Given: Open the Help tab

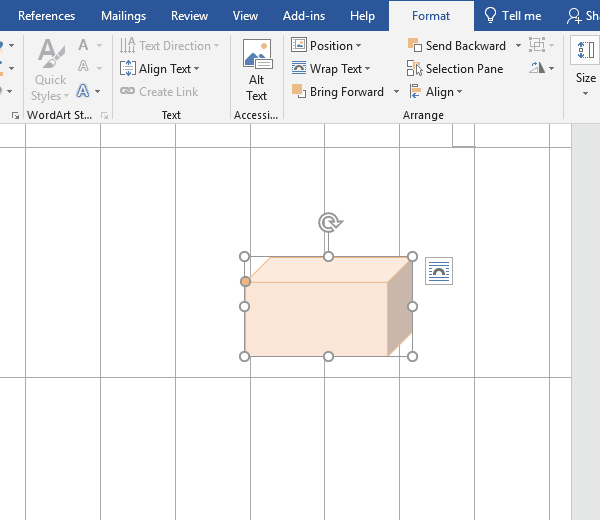Looking at the screenshot, I should [x=362, y=16].
